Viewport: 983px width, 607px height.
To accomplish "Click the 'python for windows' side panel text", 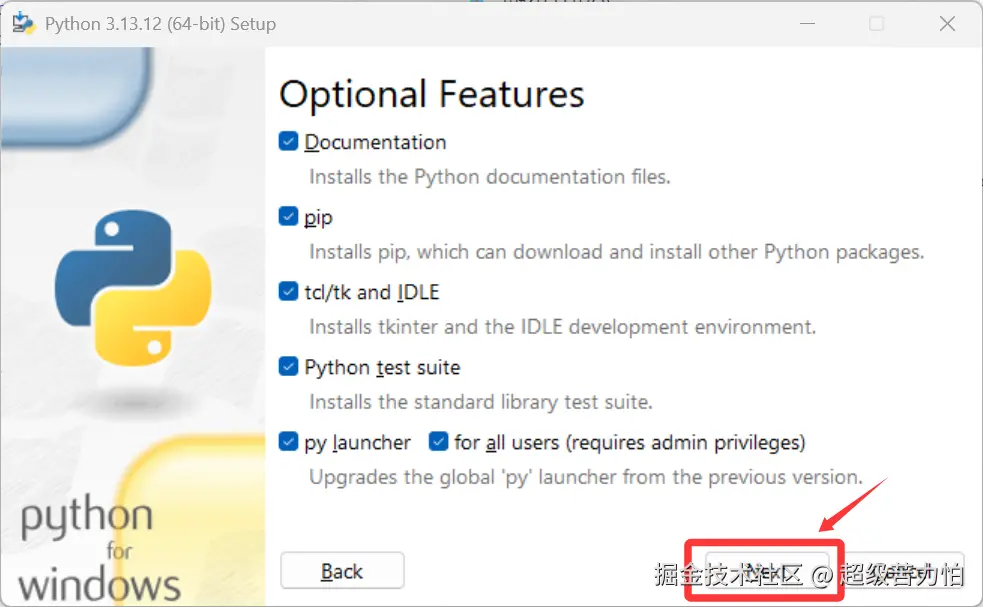I will click(x=99, y=549).
